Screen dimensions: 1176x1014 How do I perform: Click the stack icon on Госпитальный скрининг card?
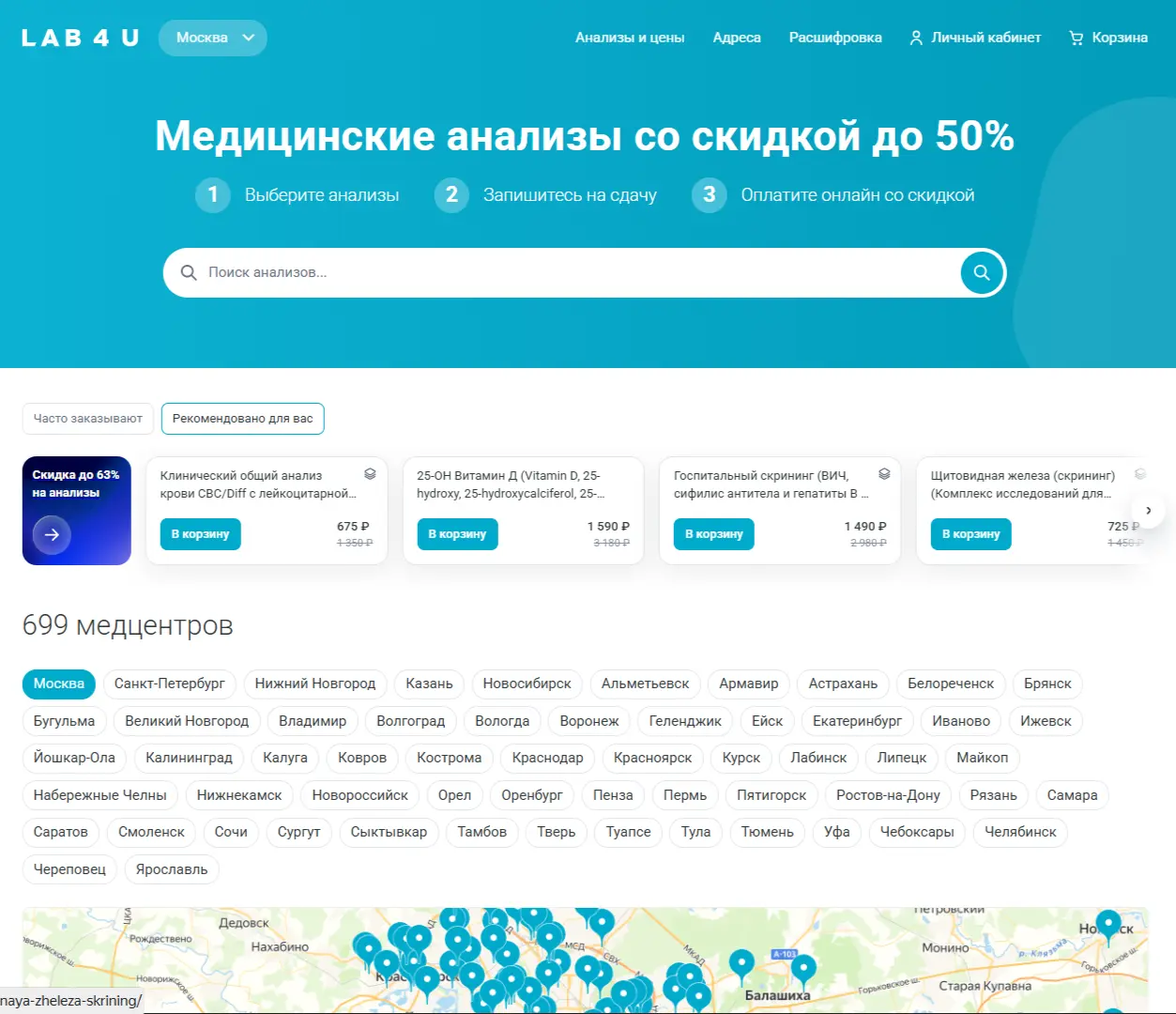(x=880, y=476)
